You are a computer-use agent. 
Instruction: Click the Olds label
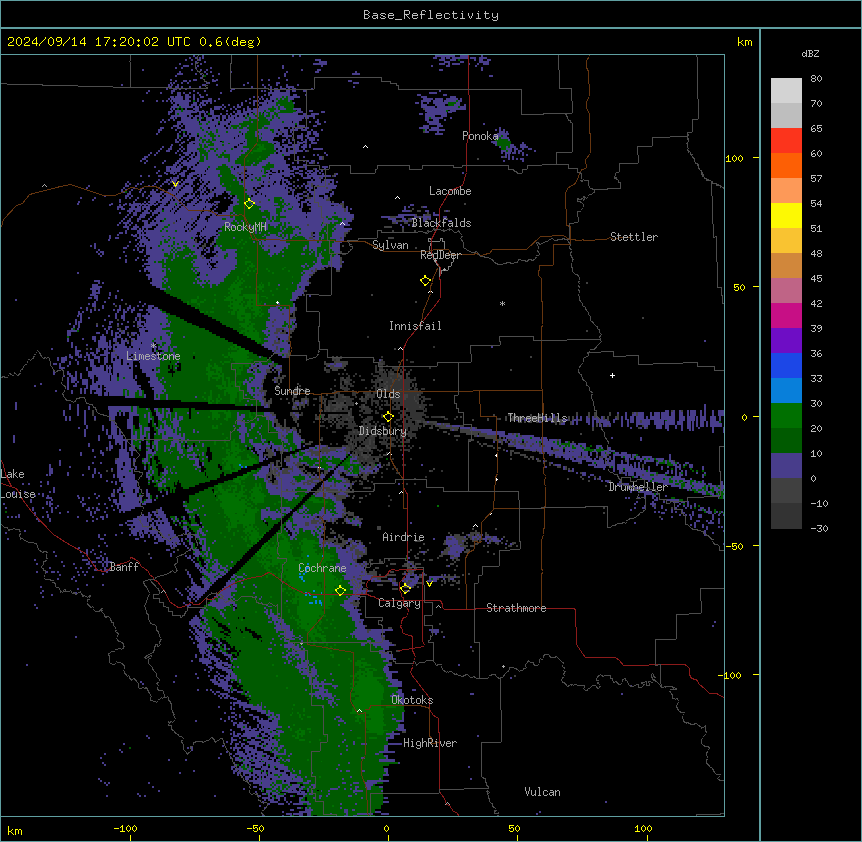click(x=388, y=394)
